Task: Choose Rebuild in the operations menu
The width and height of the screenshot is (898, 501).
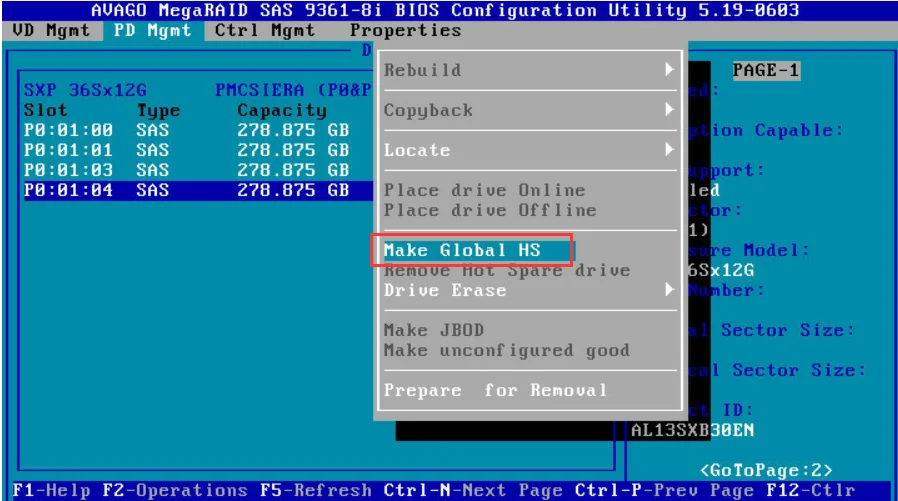Action: (422, 70)
